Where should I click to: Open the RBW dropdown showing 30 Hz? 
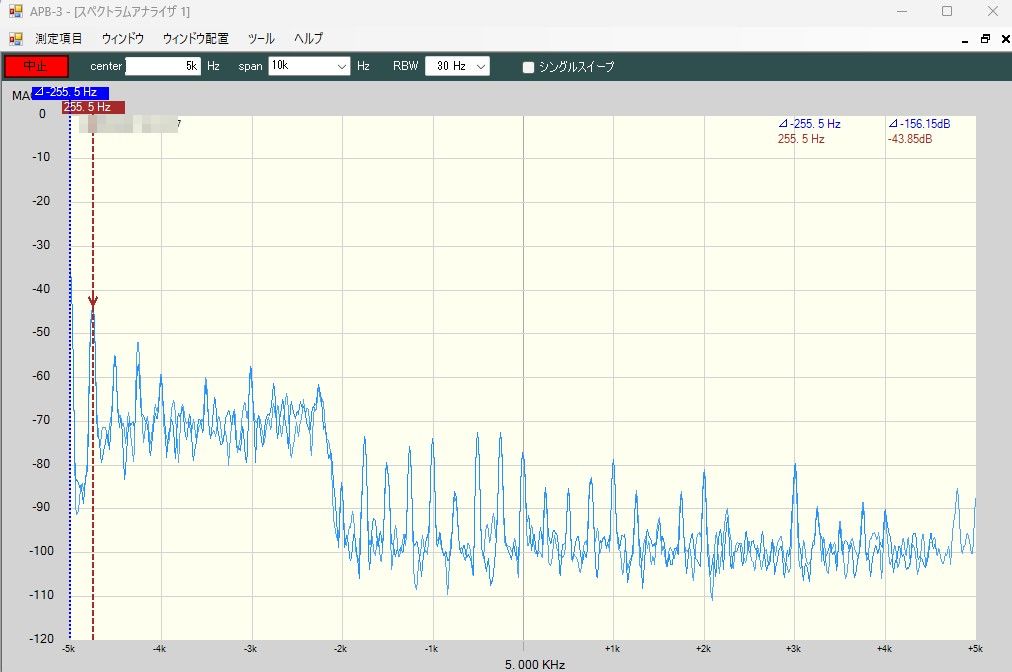pyautogui.click(x=481, y=67)
